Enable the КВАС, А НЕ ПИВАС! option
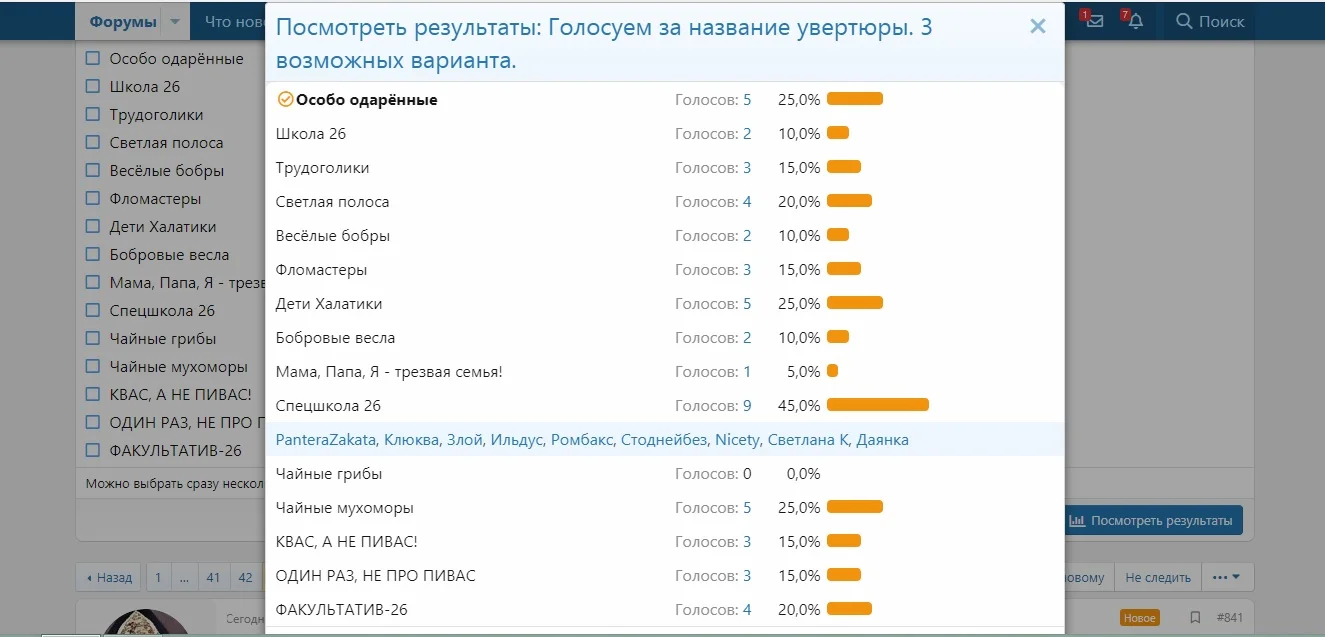Screen dimensions: 1325x637 pyautogui.click(x=93, y=394)
